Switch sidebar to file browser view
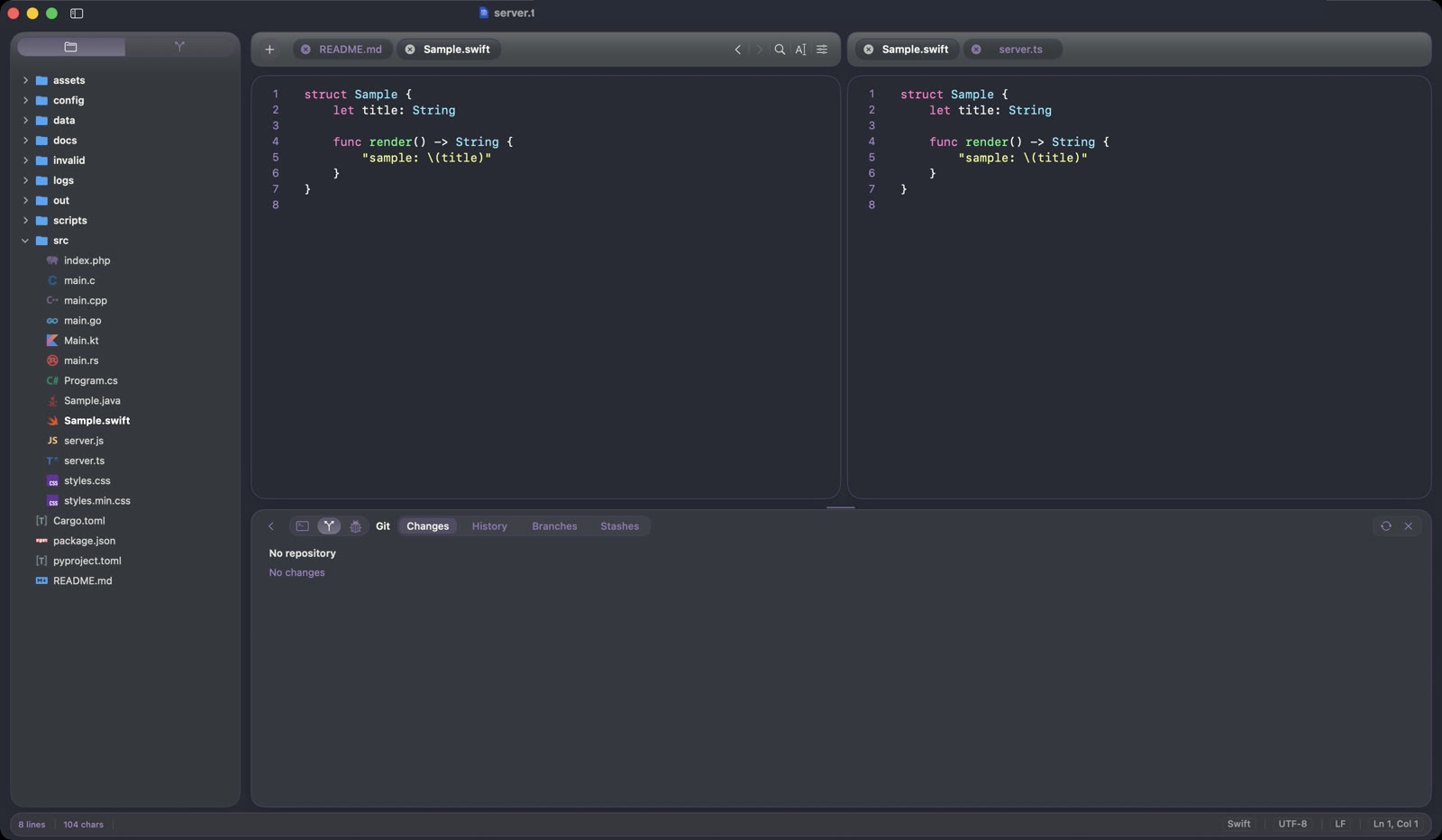The width and height of the screenshot is (1442, 840). coord(71,47)
